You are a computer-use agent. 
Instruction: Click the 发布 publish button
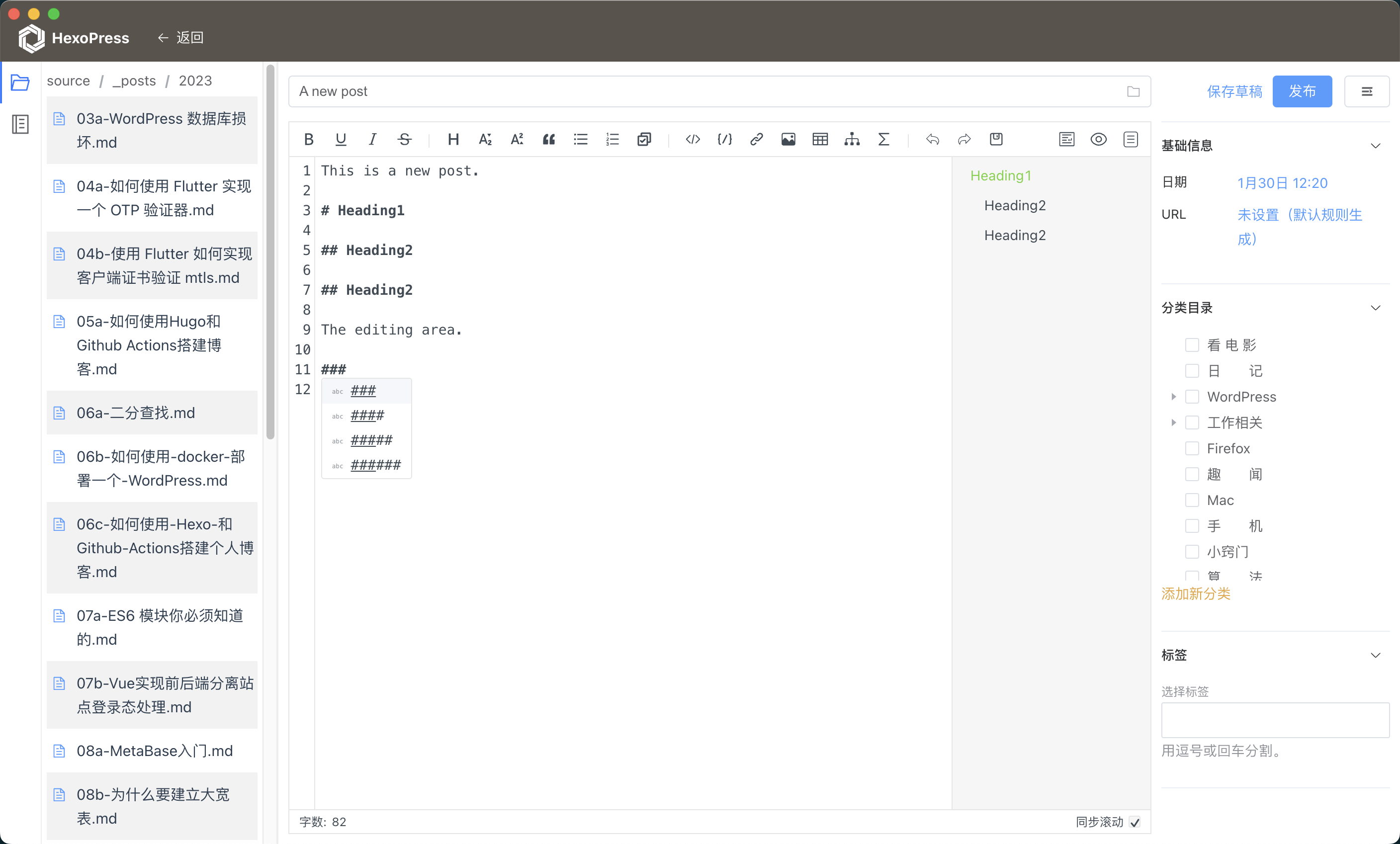1302,91
